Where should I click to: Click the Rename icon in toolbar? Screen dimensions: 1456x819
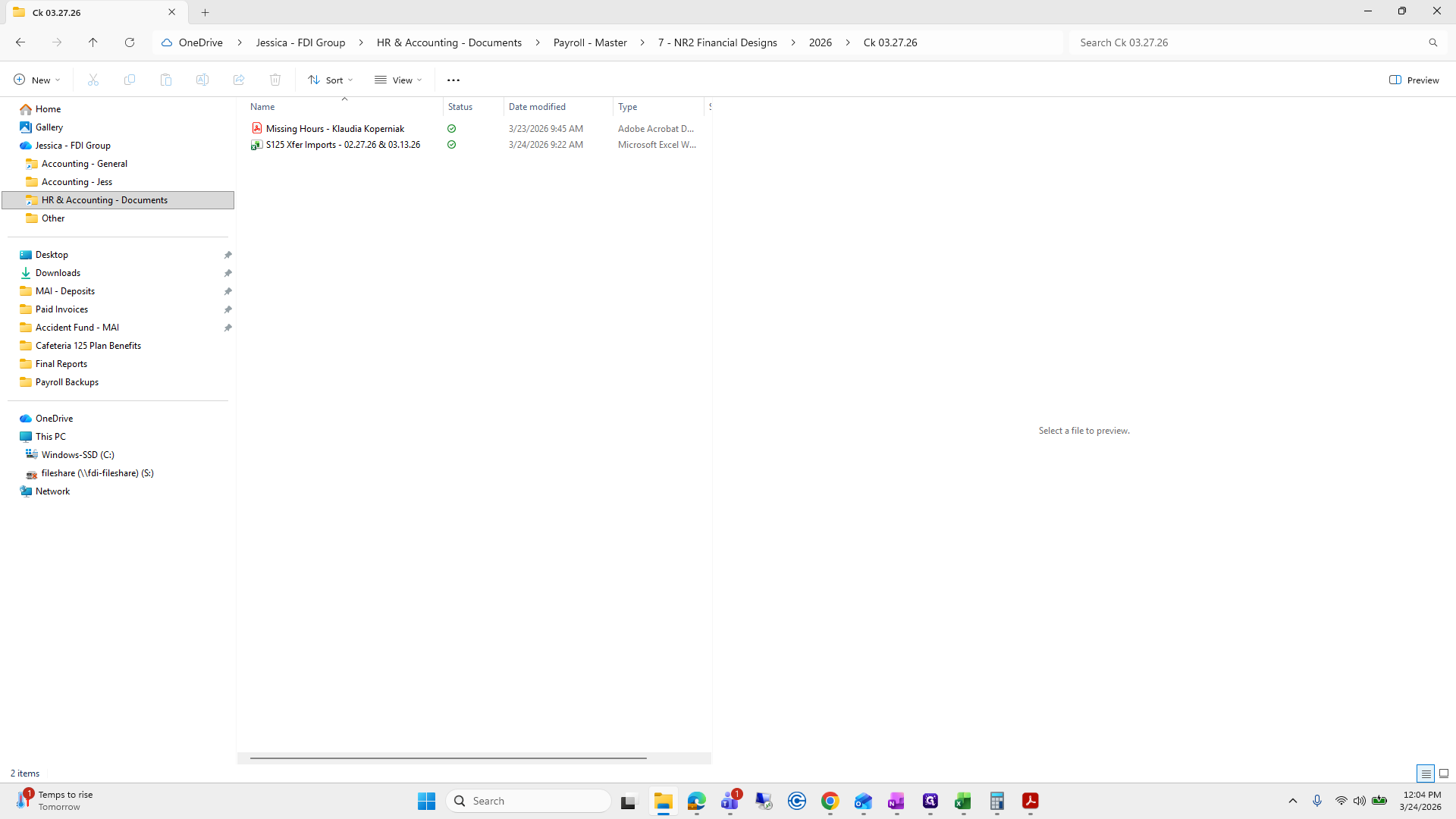202,80
